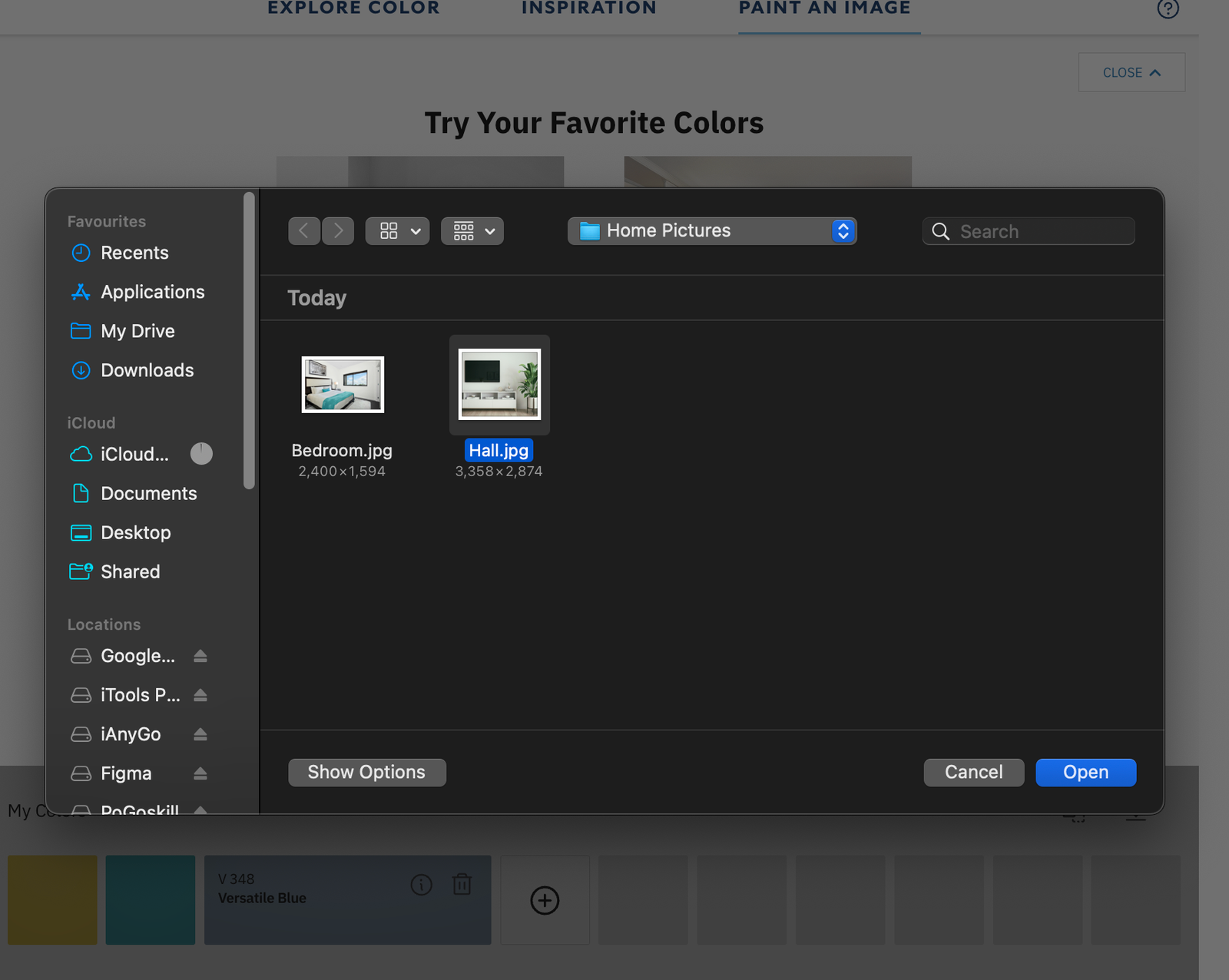The image size is (1229, 980).
Task: Open the Recents section in the sidebar
Action: (x=134, y=253)
